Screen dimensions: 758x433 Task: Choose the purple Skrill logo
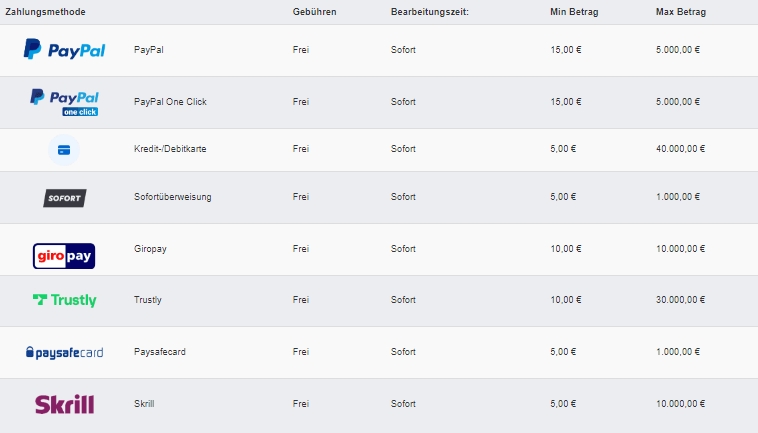point(64,404)
